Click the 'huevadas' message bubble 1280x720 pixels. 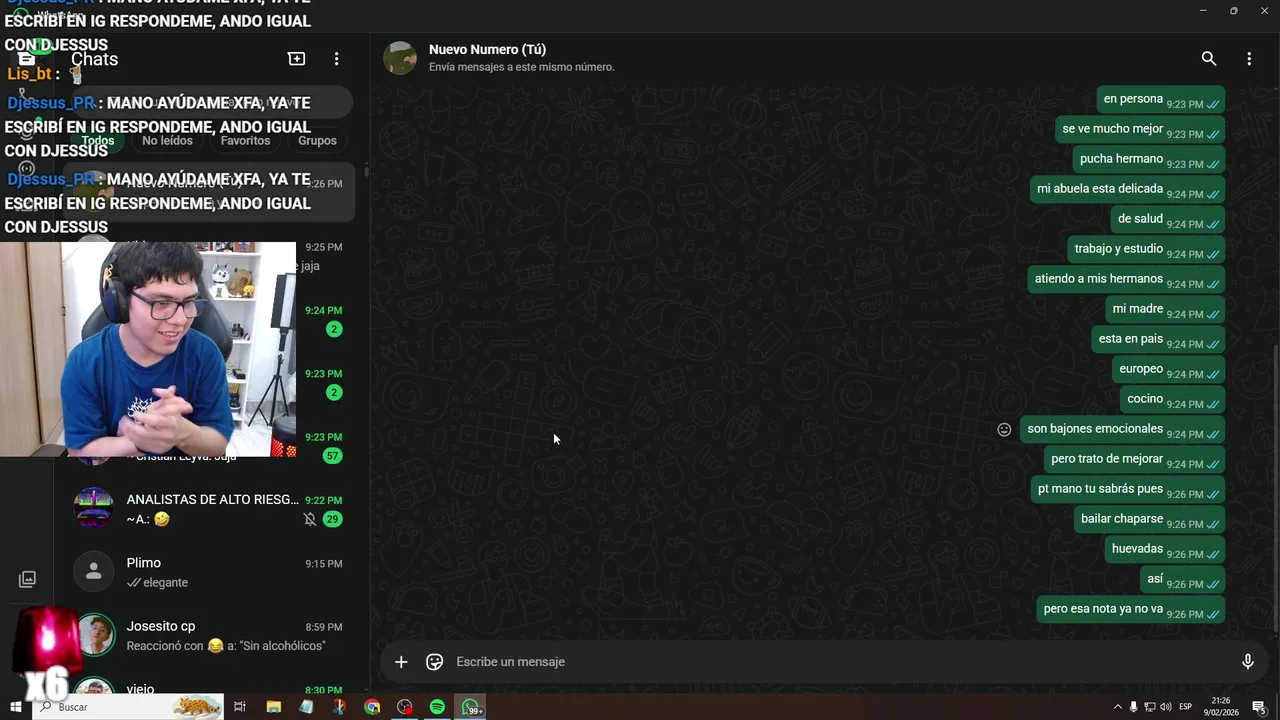click(x=1165, y=550)
